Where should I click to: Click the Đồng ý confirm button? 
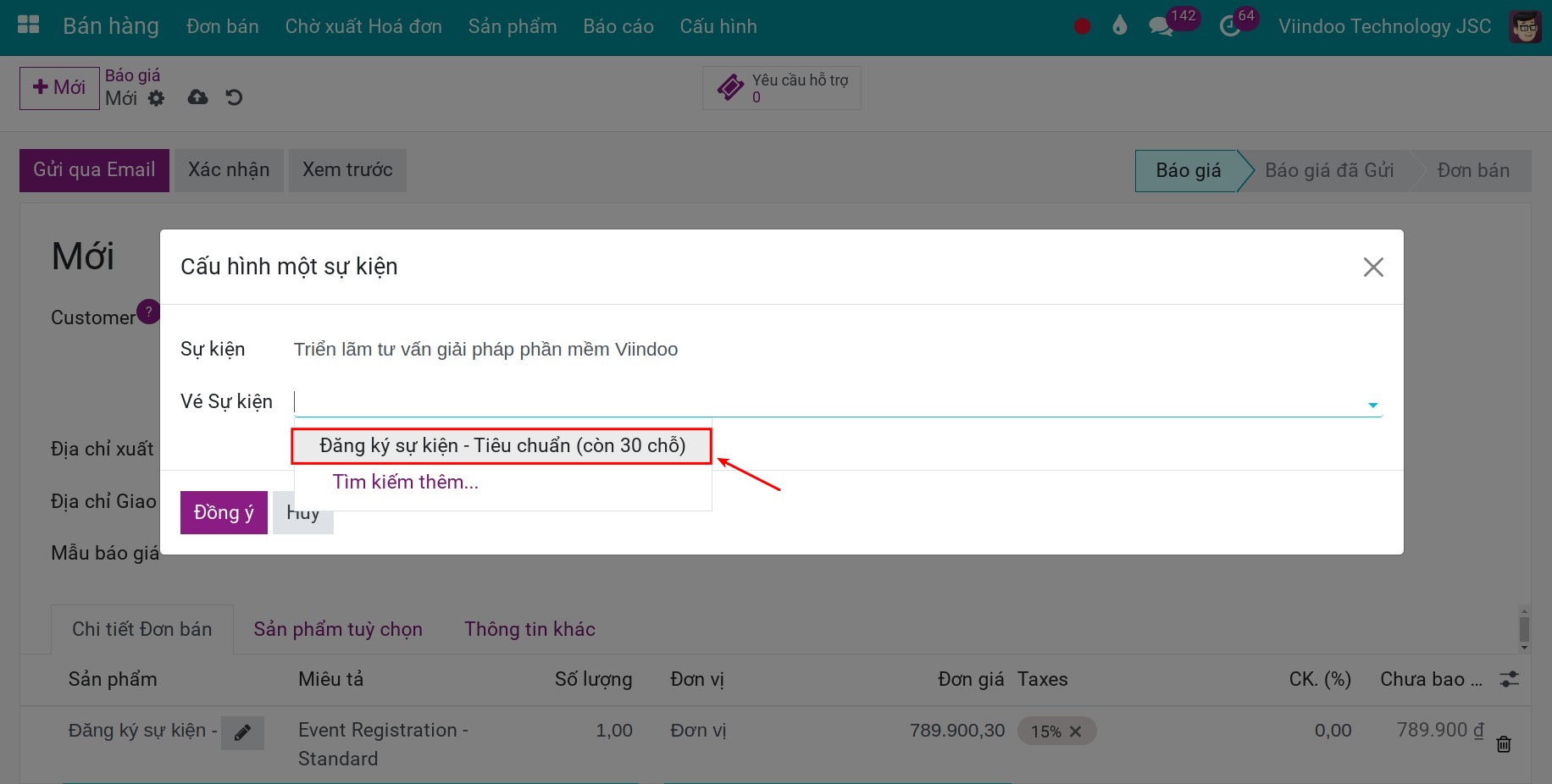click(224, 512)
